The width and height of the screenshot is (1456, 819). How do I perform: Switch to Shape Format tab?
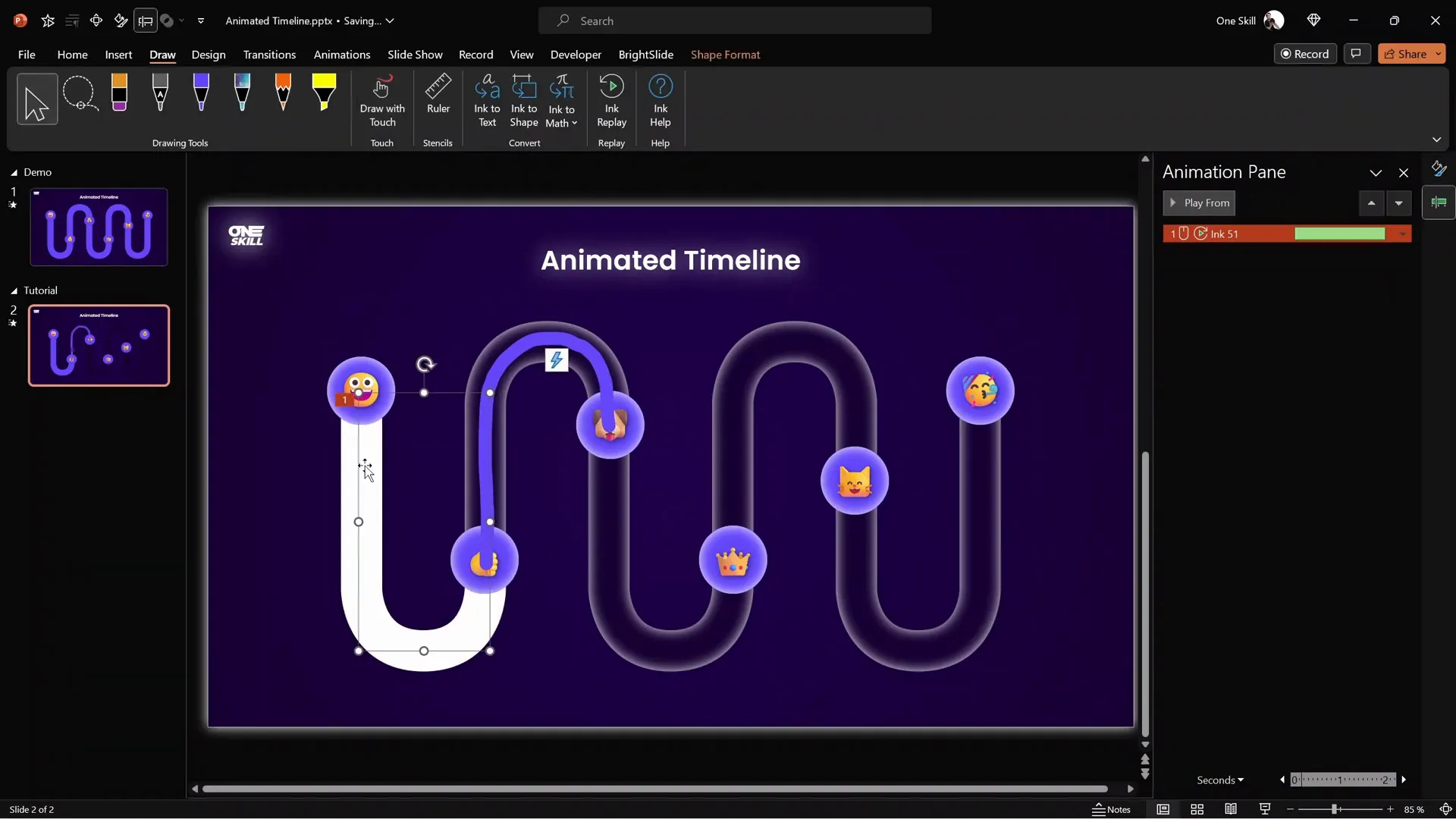click(724, 55)
